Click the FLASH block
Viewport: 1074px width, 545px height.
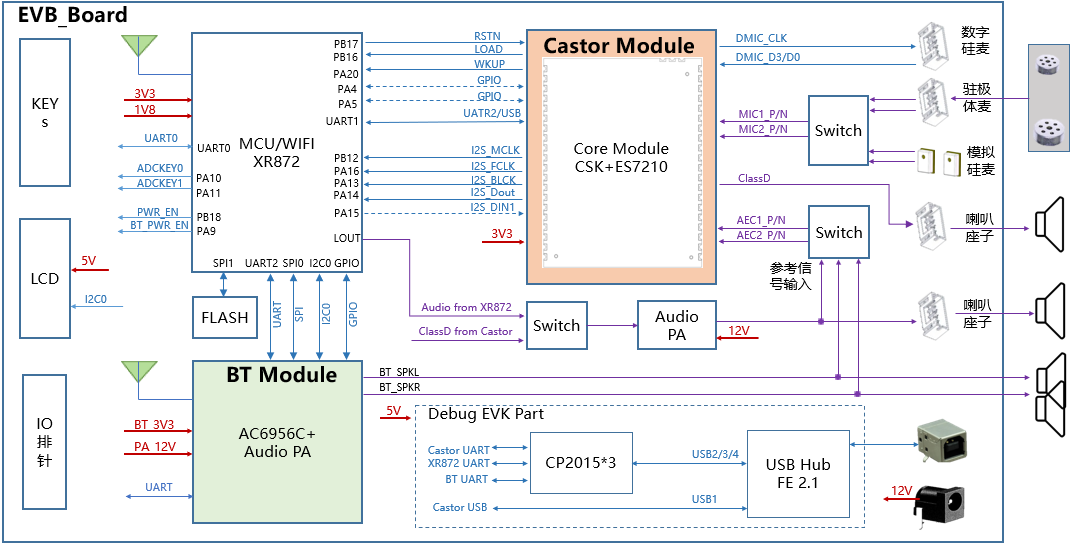pyautogui.click(x=225, y=318)
